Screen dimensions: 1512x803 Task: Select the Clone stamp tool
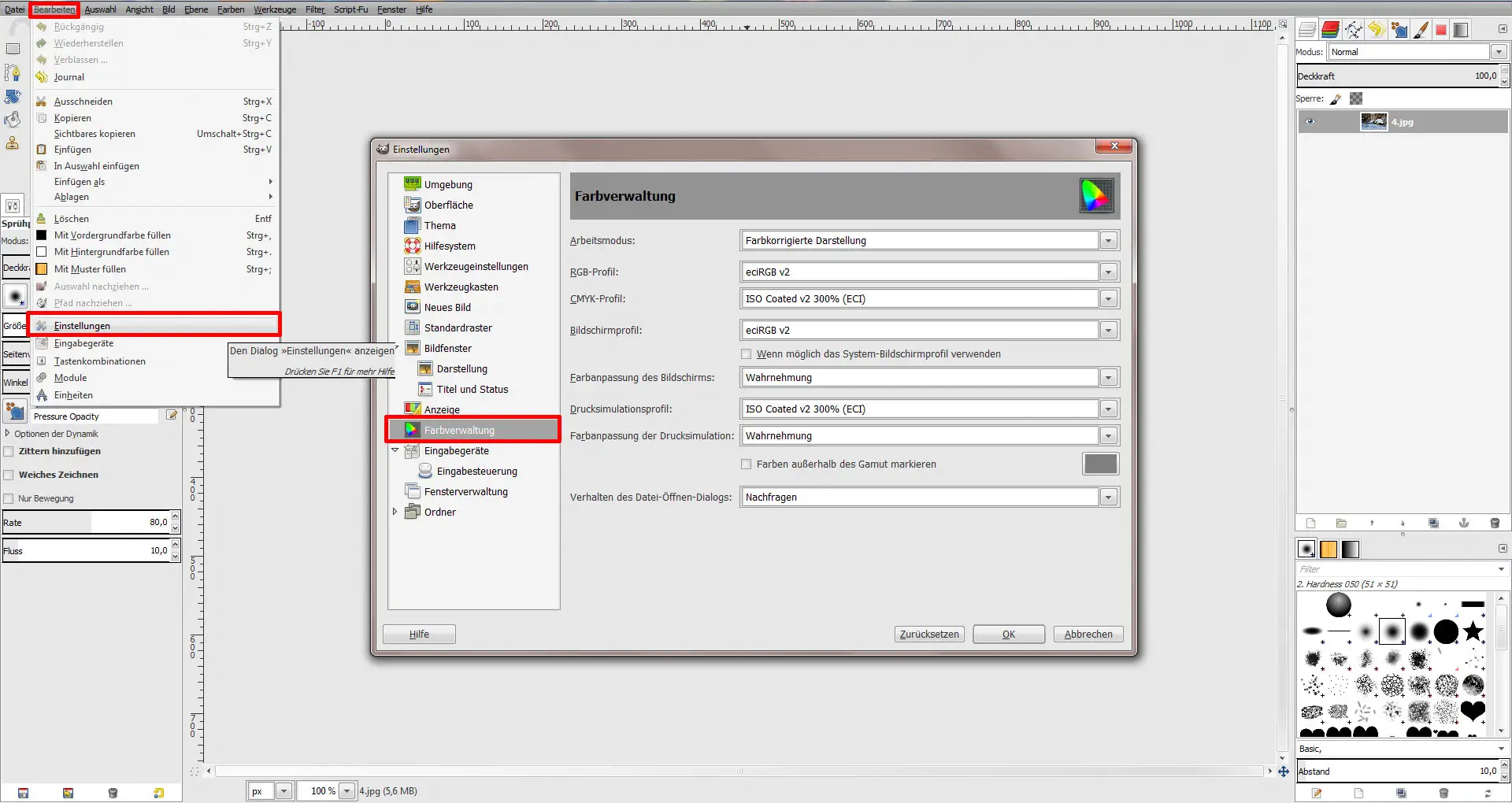13,144
